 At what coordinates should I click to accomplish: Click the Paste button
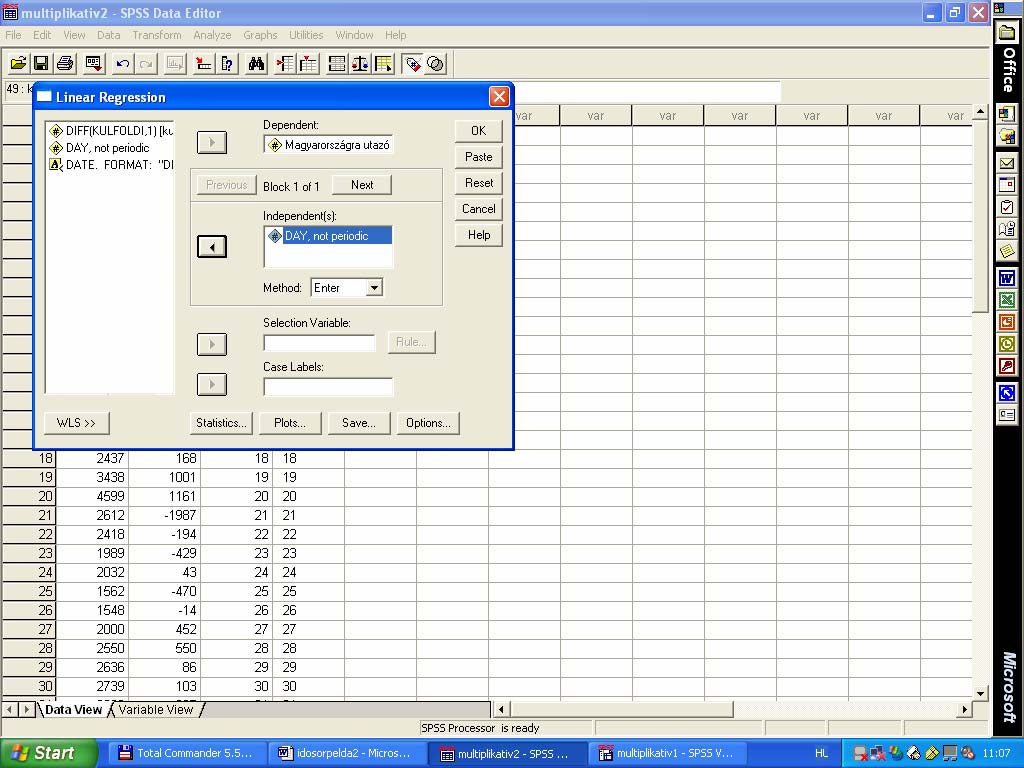tap(479, 157)
